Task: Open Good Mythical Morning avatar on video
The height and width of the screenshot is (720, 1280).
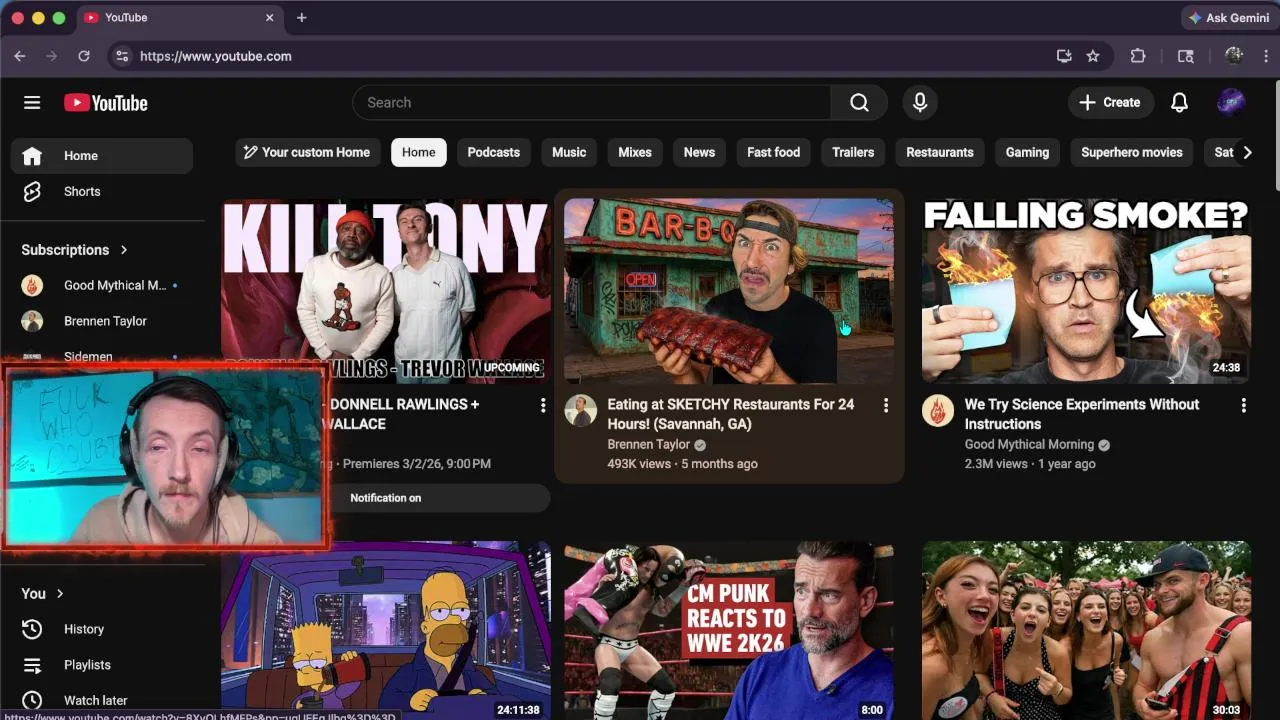Action: 938,410
